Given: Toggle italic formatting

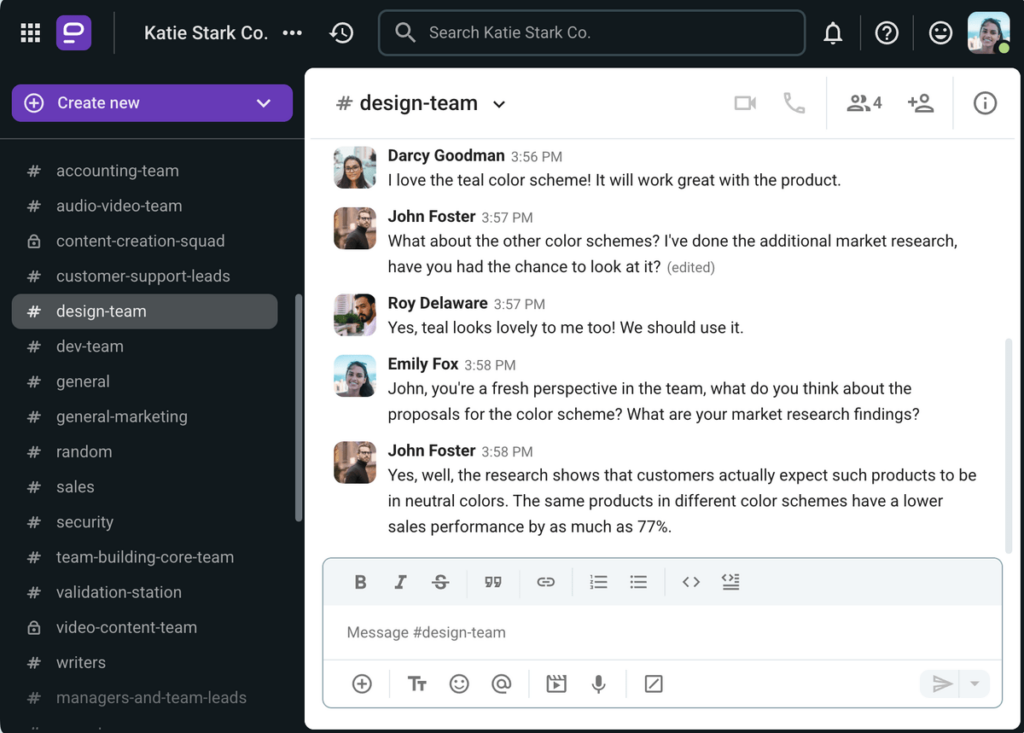Looking at the screenshot, I should (x=400, y=582).
